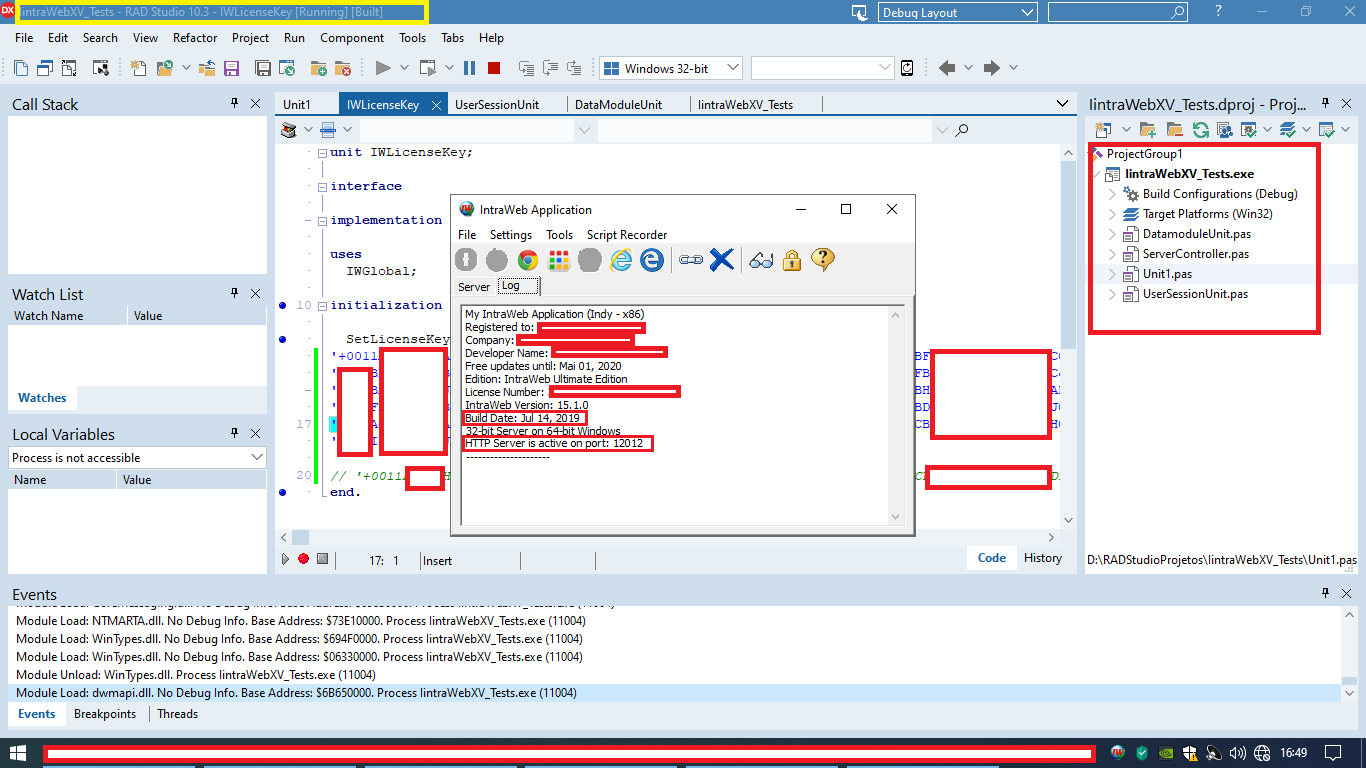Click the add folder icon in Projects toolbar

point(1148,130)
